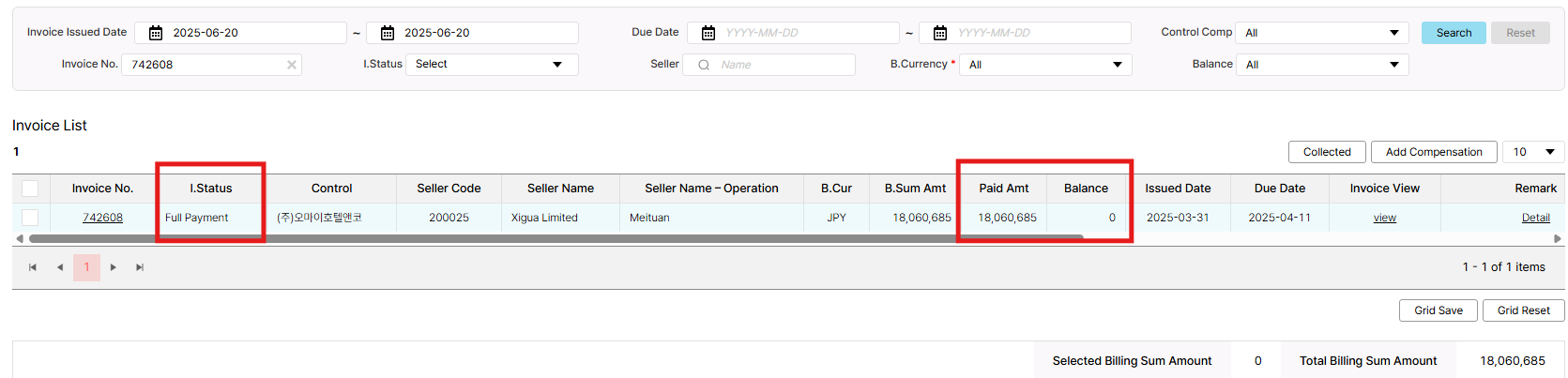Screen dimensions: 1568x378
Task: Sort by the Issued Date column header
Action: coord(1178,189)
